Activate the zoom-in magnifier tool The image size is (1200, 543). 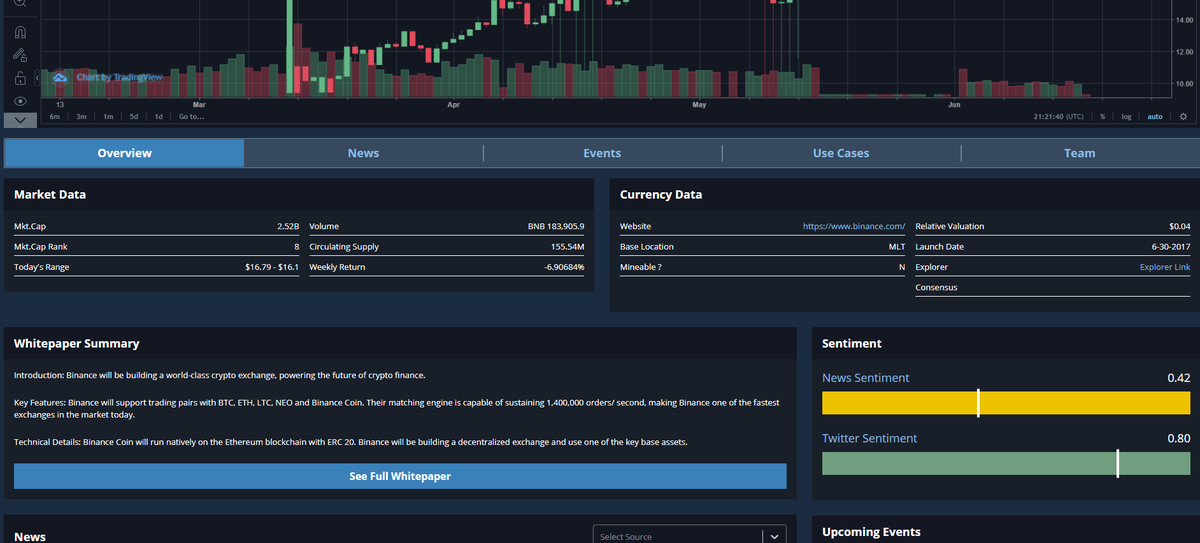[x=20, y=3]
